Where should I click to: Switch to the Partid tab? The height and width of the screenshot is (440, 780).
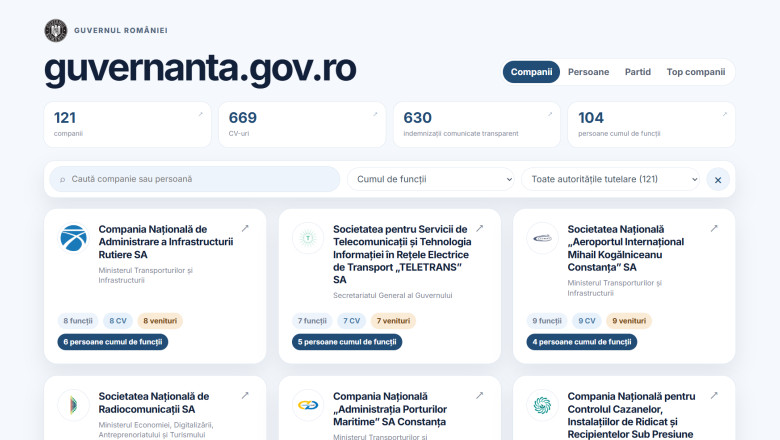click(x=638, y=72)
